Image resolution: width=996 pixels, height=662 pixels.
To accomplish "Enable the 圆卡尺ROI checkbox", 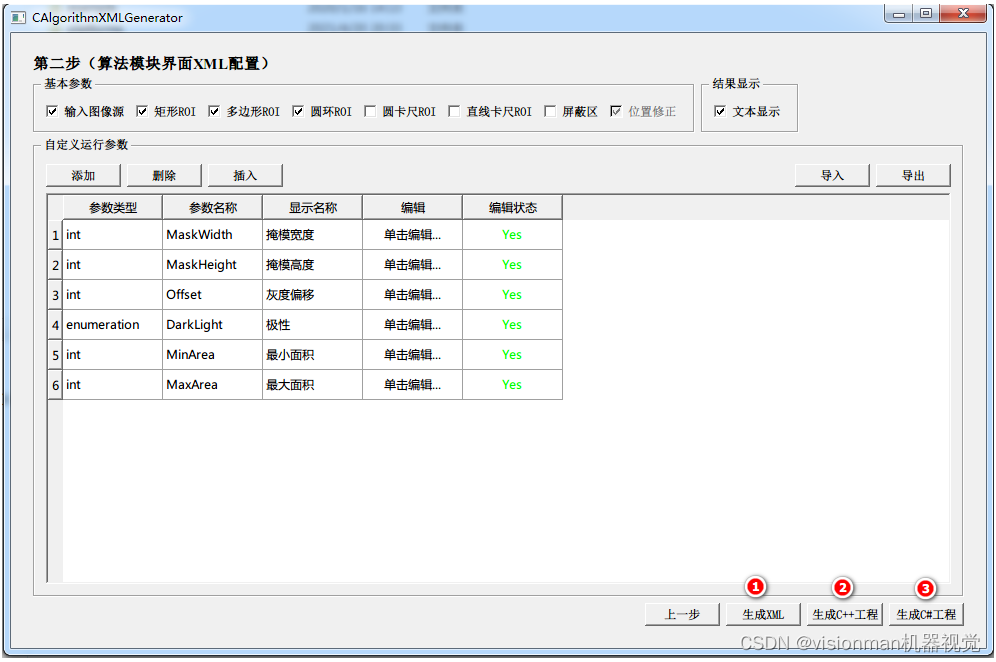I will (x=368, y=111).
